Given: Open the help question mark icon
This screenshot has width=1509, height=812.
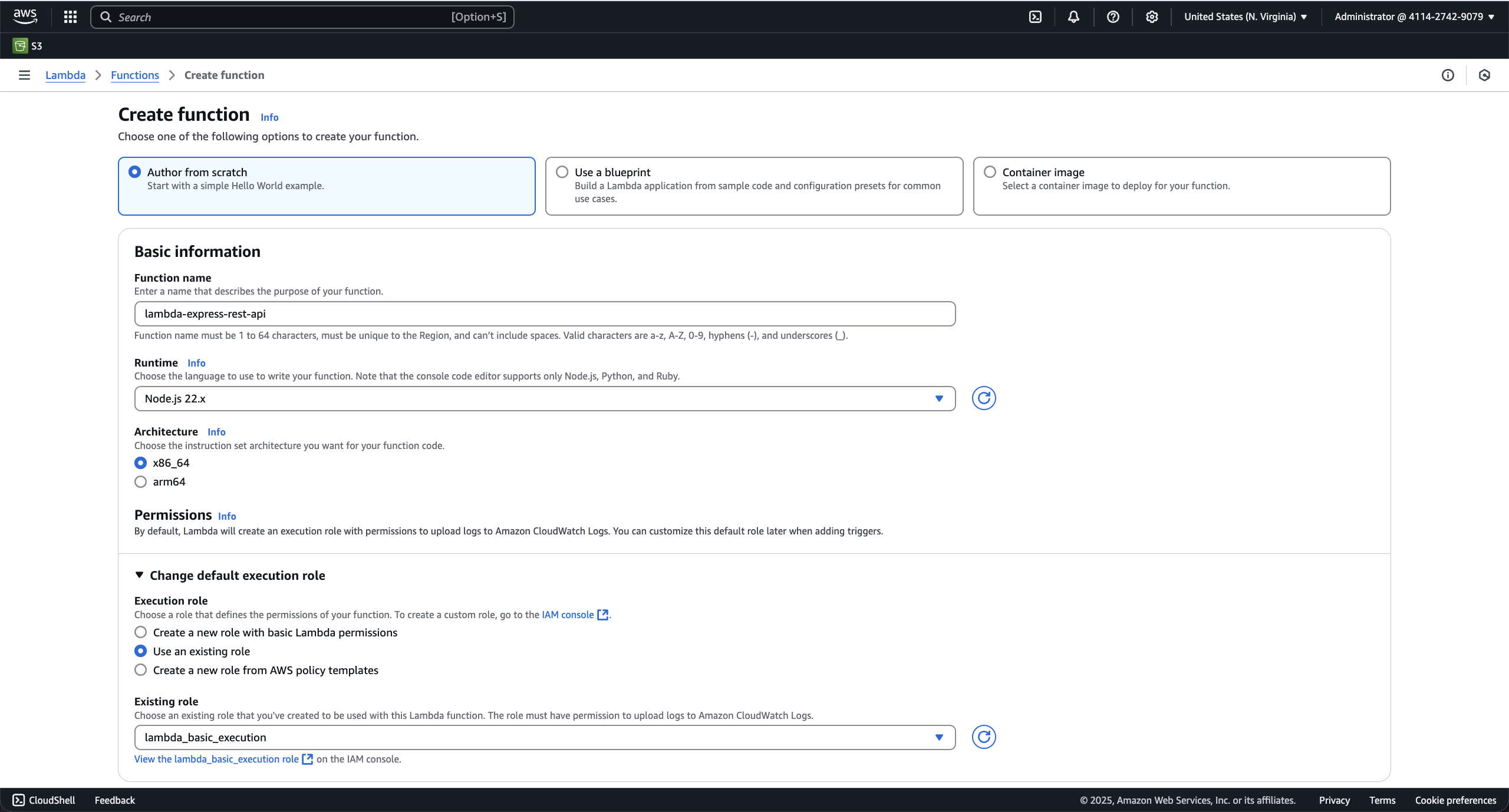Looking at the screenshot, I should click(x=1112, y=16).
